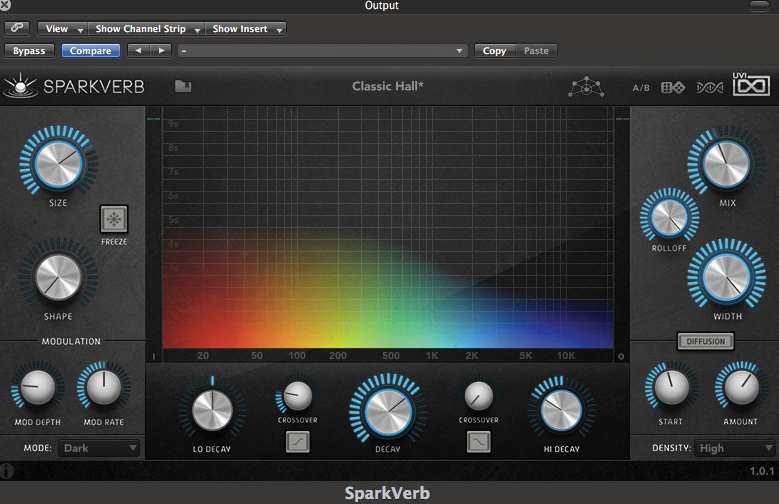Open the info icon at bottom left
The width and height of the screenshot is (779, 504).
6,471
